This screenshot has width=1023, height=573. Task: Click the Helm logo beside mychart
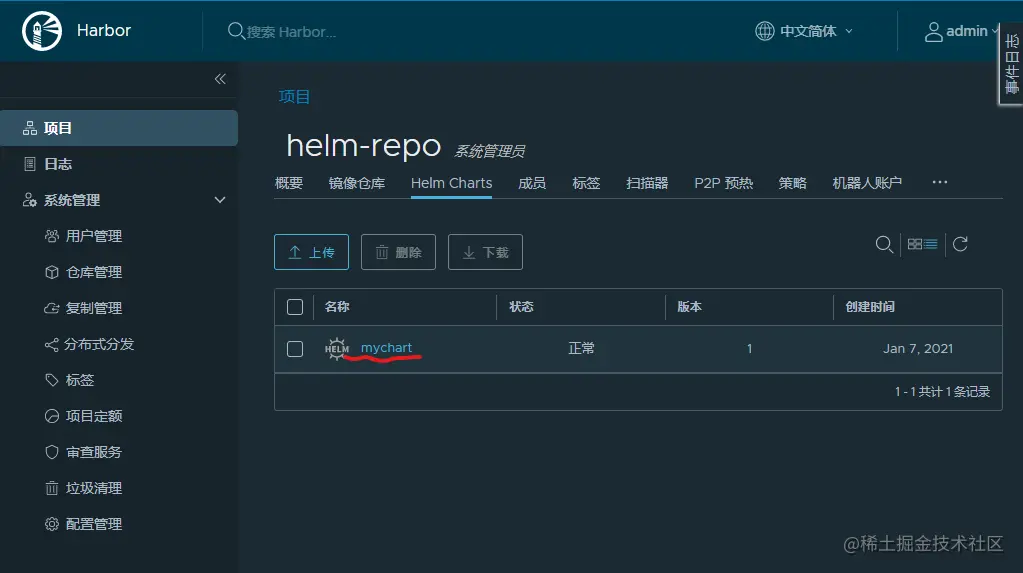click(337, 348)
